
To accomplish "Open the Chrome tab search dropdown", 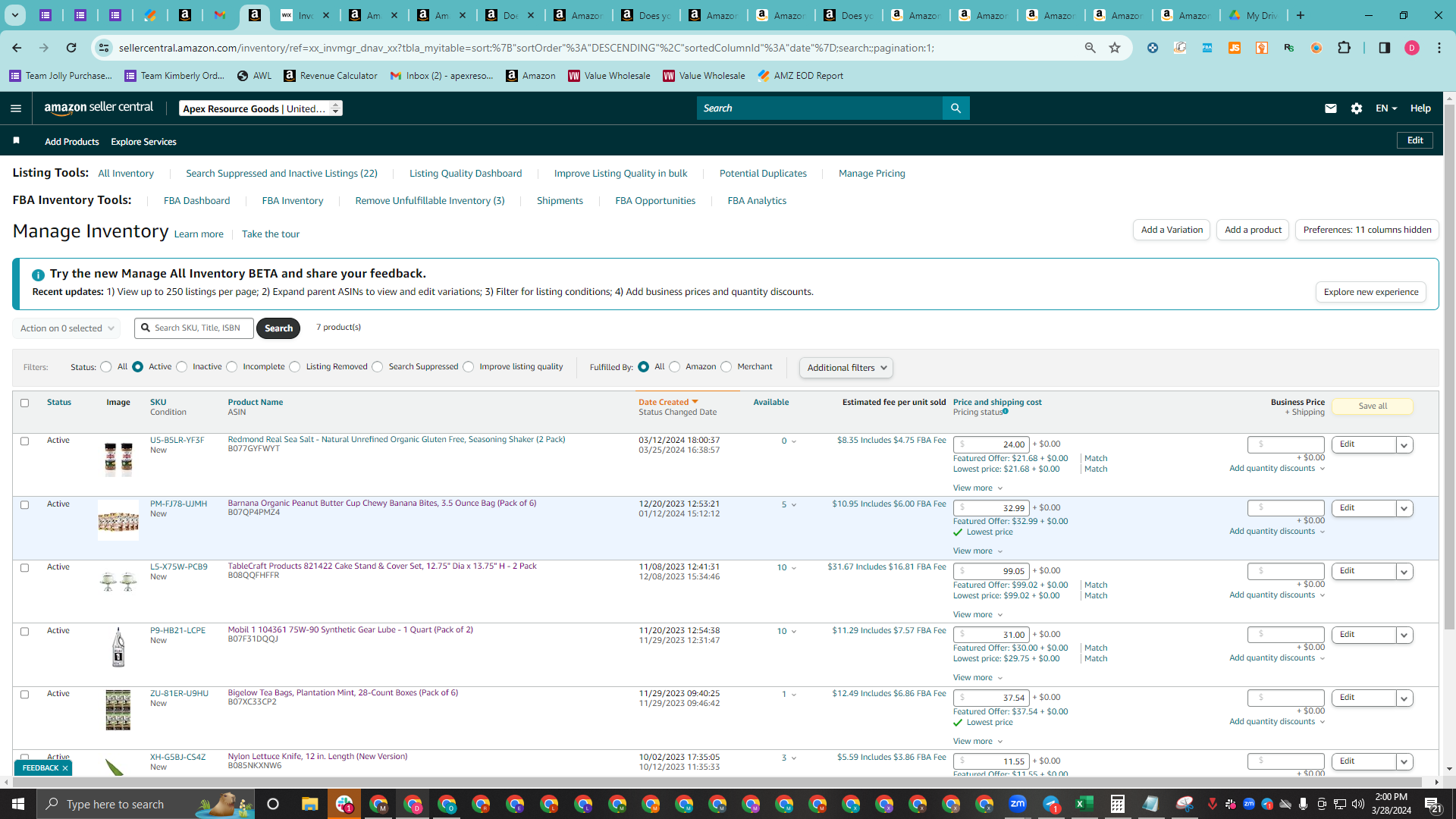I will [14, 15].
